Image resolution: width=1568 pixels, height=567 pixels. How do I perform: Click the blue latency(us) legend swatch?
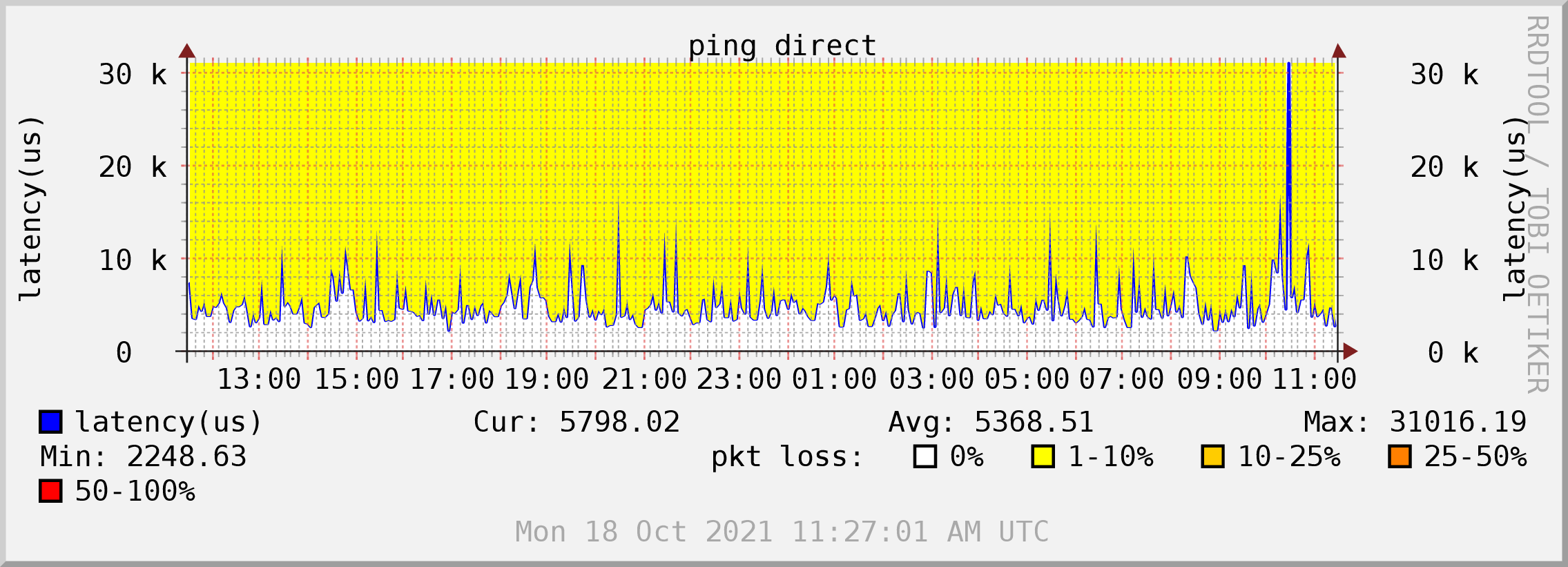[50, 422]
